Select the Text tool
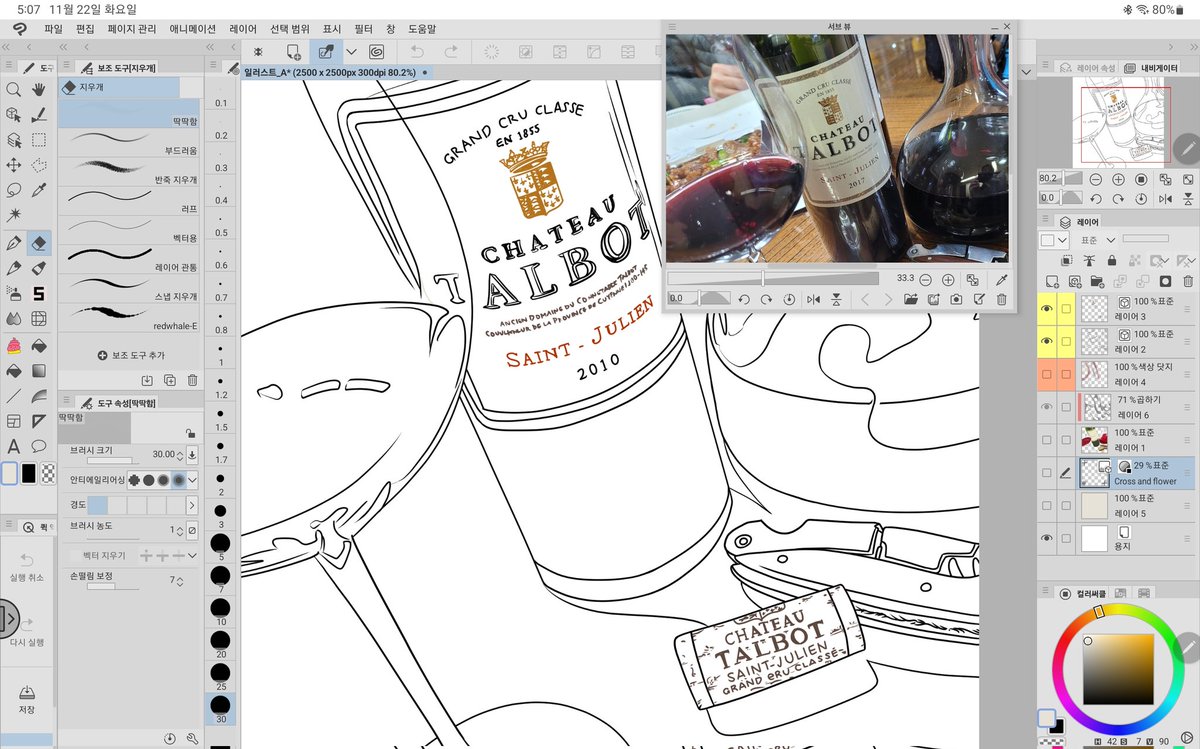The image size is (1200, 749). (x=14, y=446)
